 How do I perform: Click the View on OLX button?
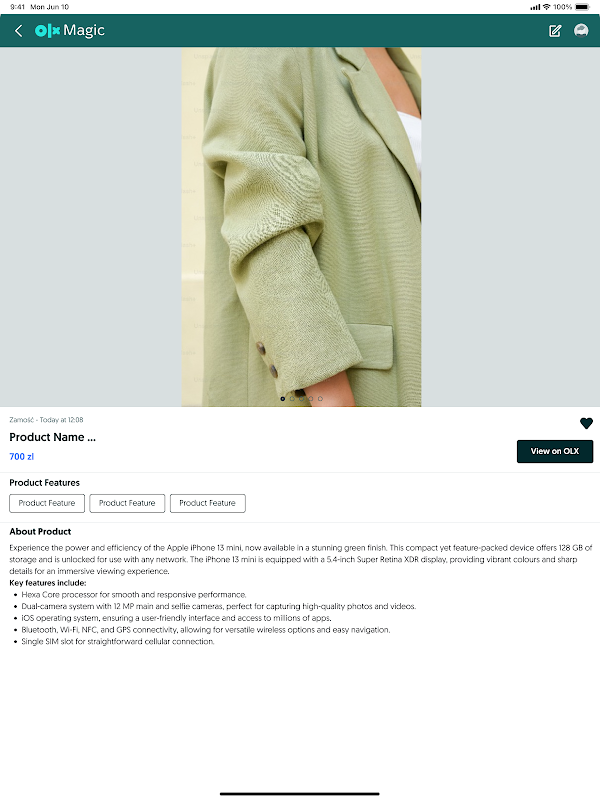[555, 451]
